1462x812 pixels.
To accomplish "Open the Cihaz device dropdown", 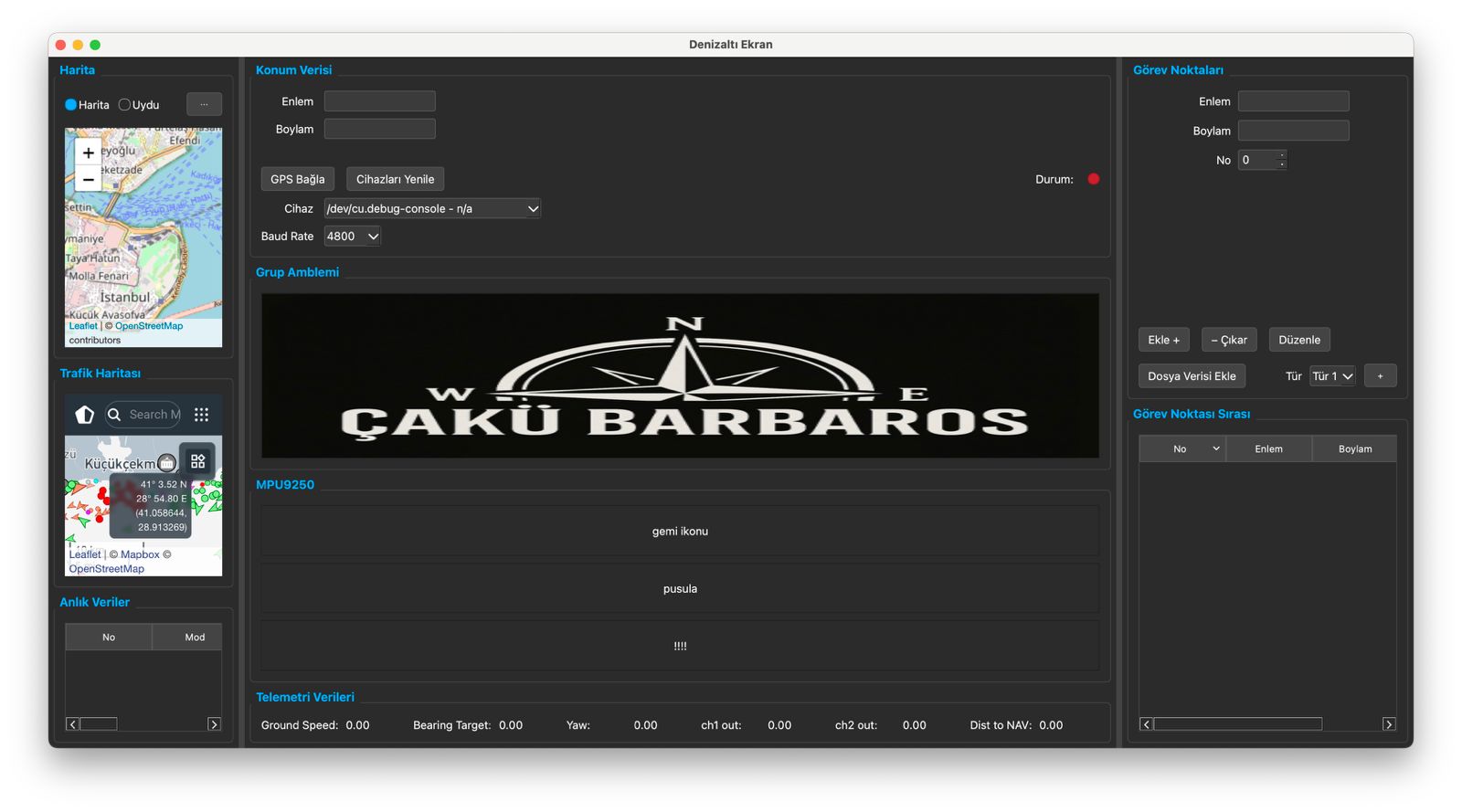I will 432,209.
